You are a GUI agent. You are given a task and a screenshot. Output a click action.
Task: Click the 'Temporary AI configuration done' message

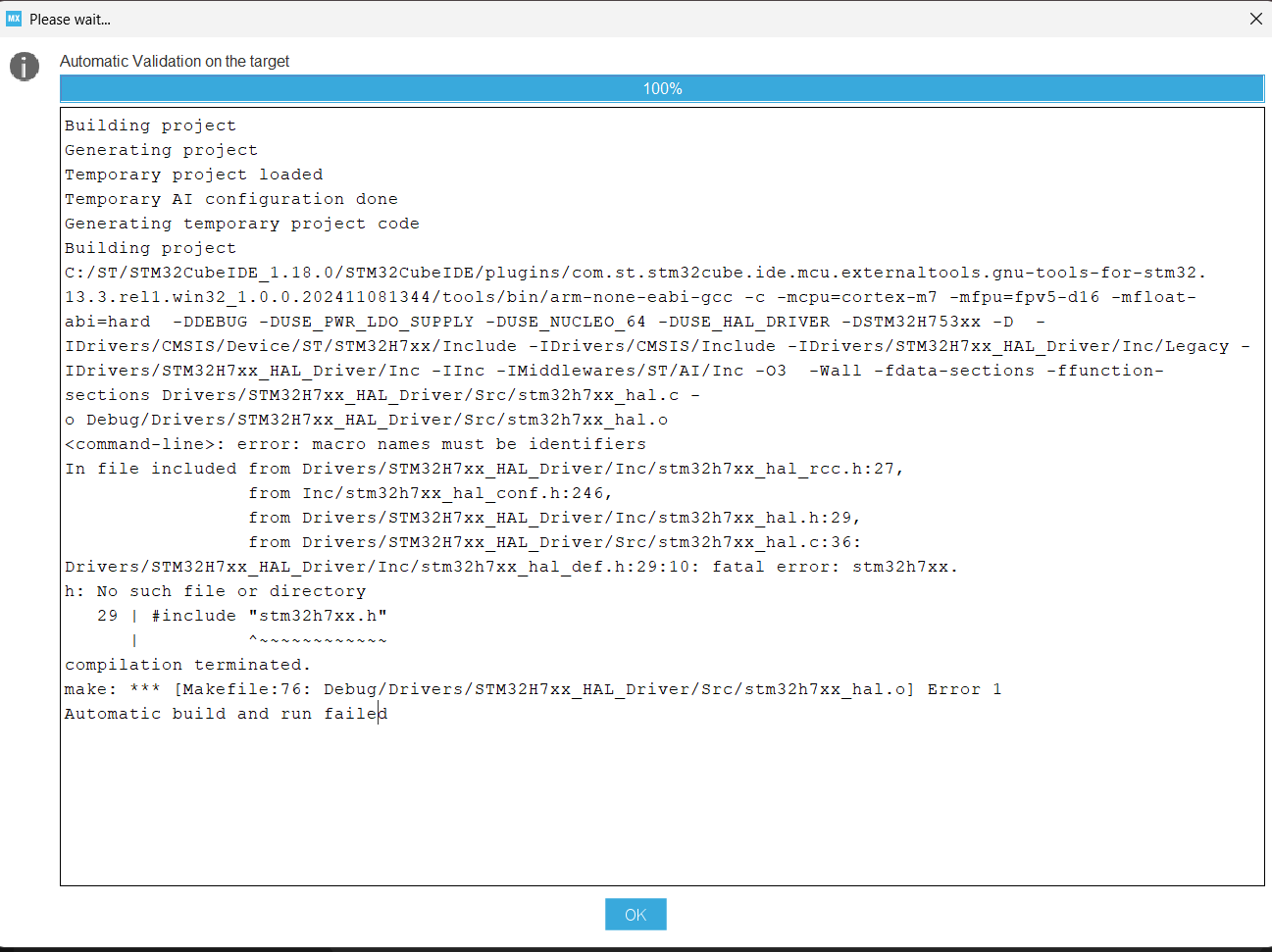[231, 198]
